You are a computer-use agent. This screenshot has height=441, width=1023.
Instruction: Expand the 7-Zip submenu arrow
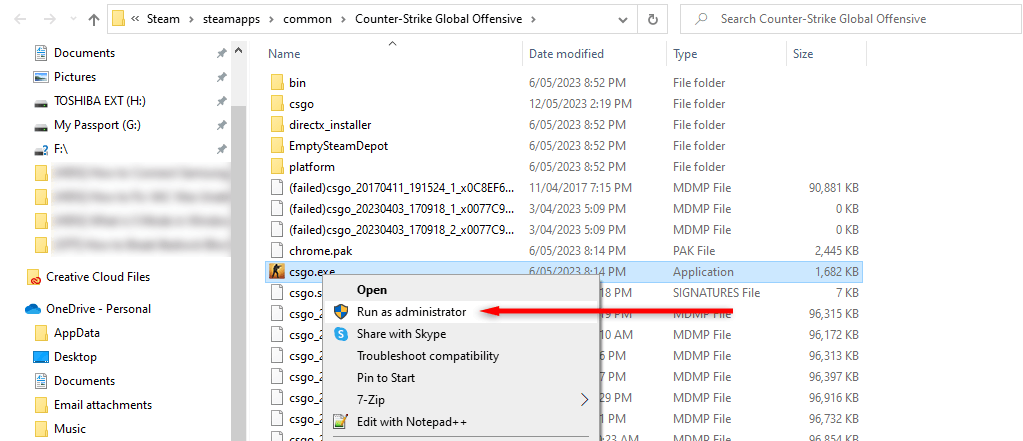point(585,400)
